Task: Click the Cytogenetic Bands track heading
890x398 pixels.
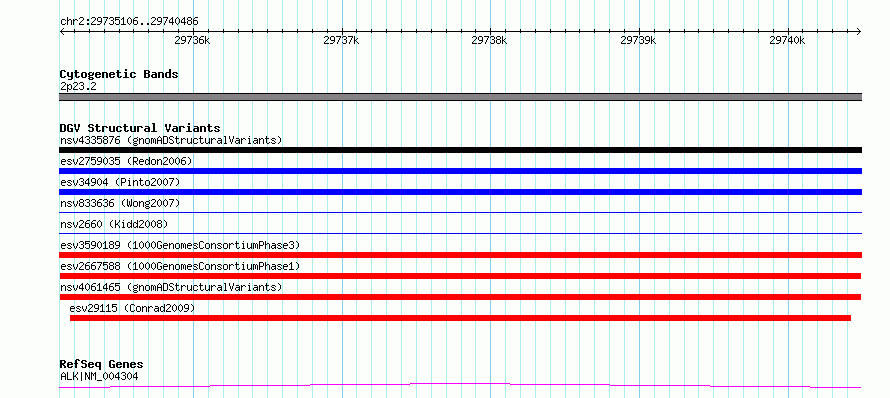Action: (x=119, y=74)
